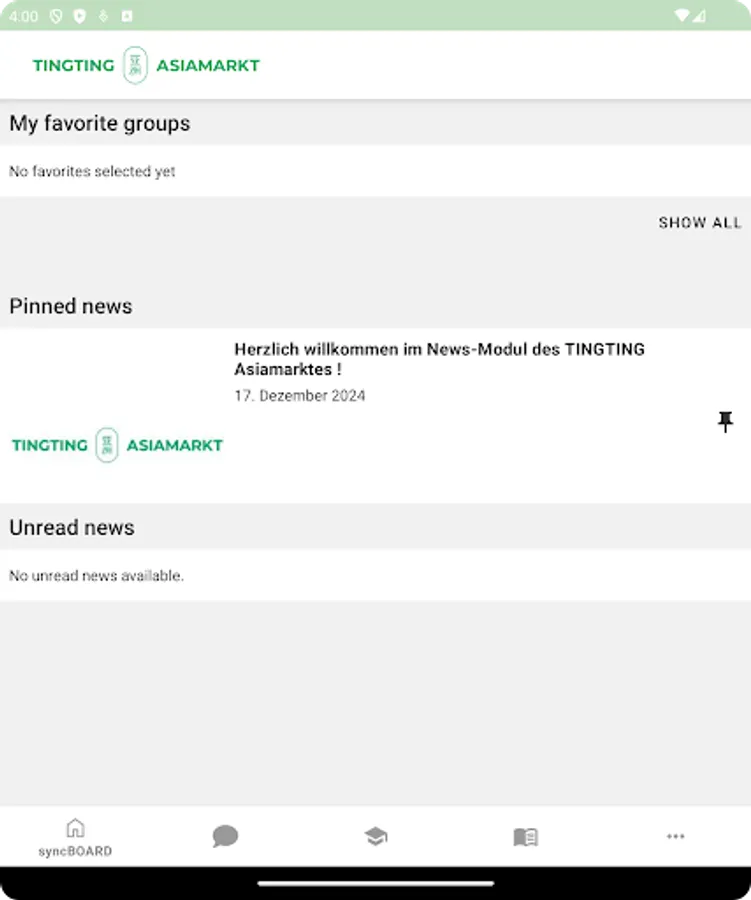Image resolution: width=751 pixels, height=900 pixels.
Task: Click the TINGTING ASIAMARKT logo emblem
Action: pos(134,65)
